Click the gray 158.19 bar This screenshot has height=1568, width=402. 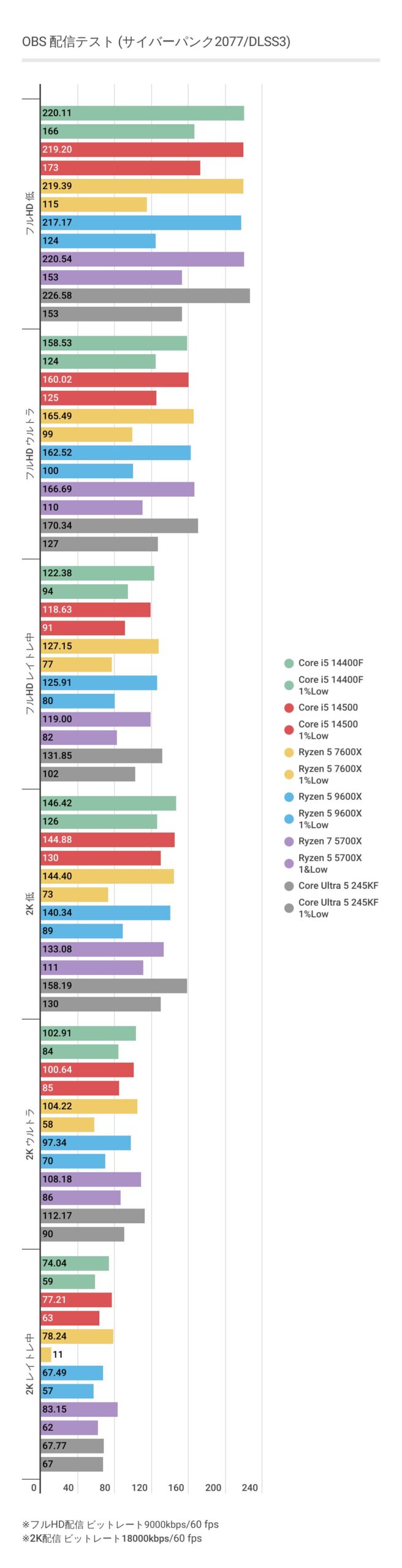pyautogui.click(x=113, y=986)
